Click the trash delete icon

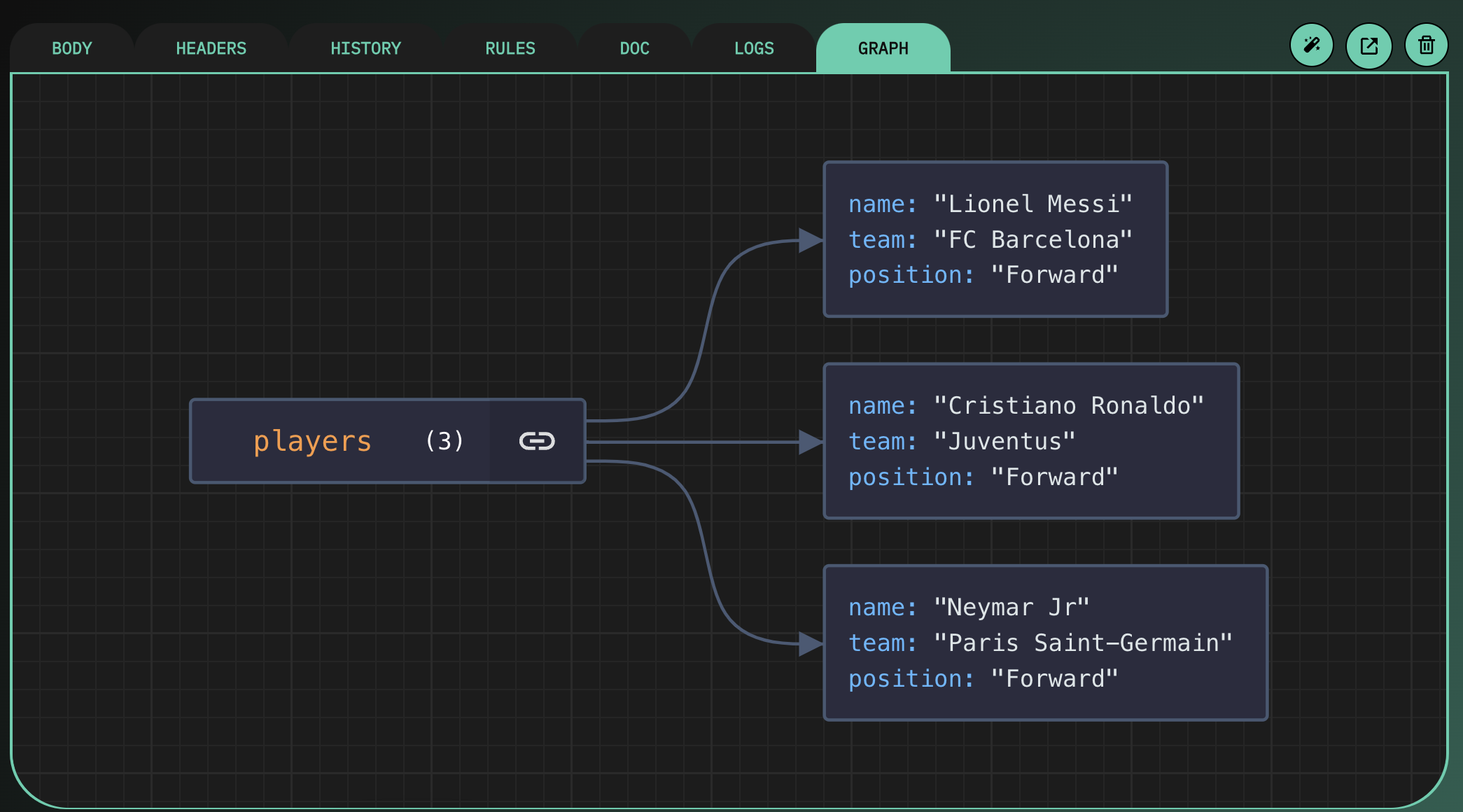1427,46
